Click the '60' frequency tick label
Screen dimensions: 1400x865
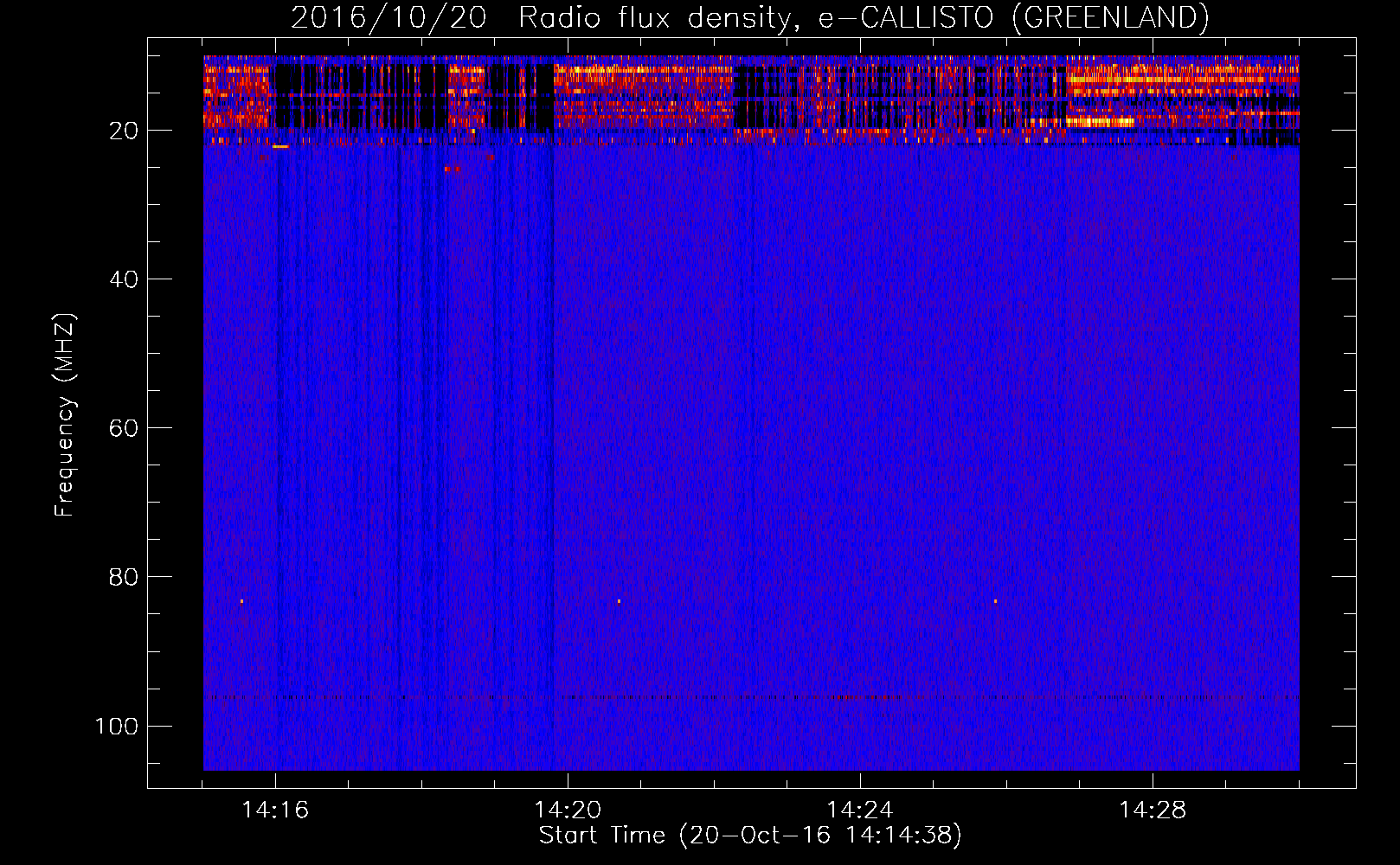click(124, 428)
